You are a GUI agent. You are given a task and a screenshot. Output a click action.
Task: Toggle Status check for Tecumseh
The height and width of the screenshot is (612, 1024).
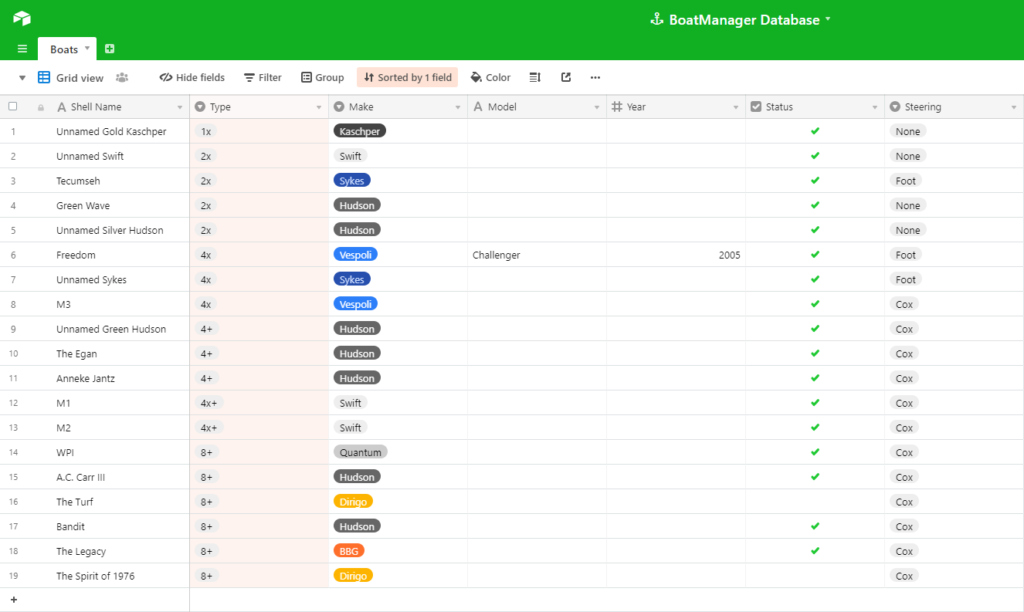pos(815,180)
